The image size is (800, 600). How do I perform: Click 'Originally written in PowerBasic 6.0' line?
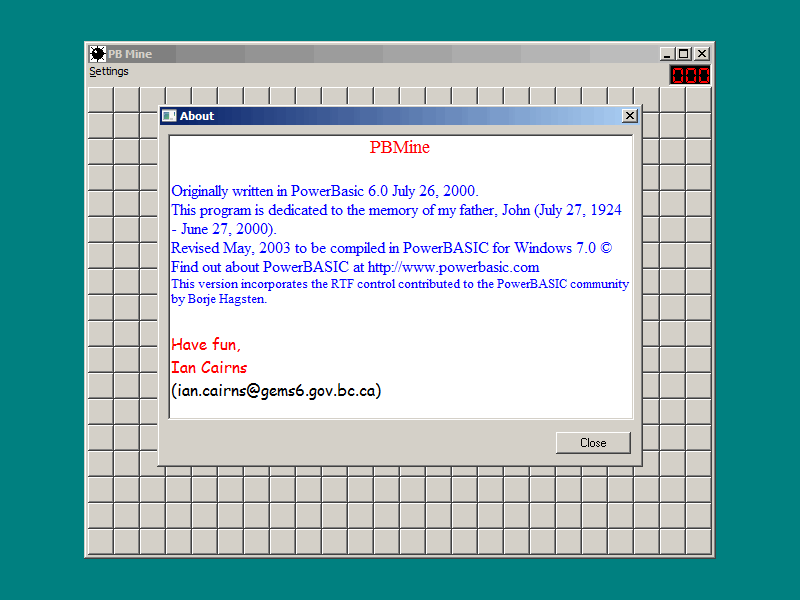pyautogui.click(x=324, y=191)
